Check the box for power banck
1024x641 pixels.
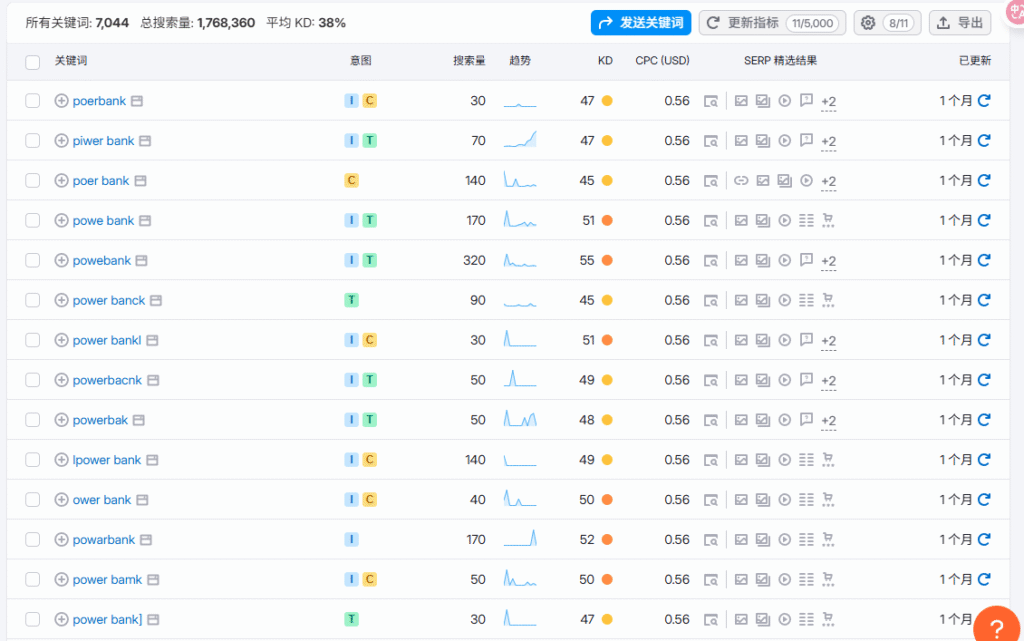pos(33,300)
